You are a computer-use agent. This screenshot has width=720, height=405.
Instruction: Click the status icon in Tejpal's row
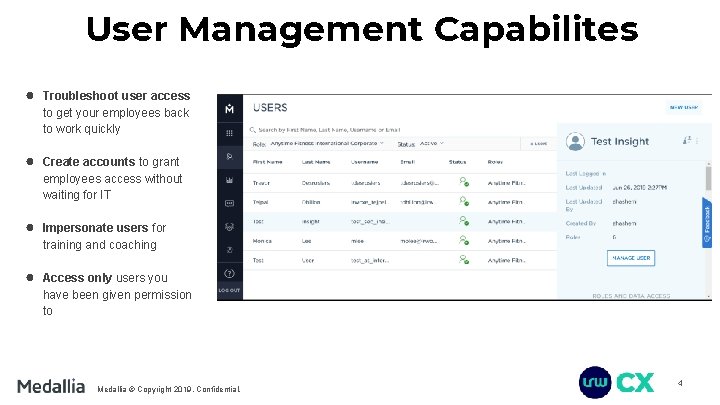464,202
